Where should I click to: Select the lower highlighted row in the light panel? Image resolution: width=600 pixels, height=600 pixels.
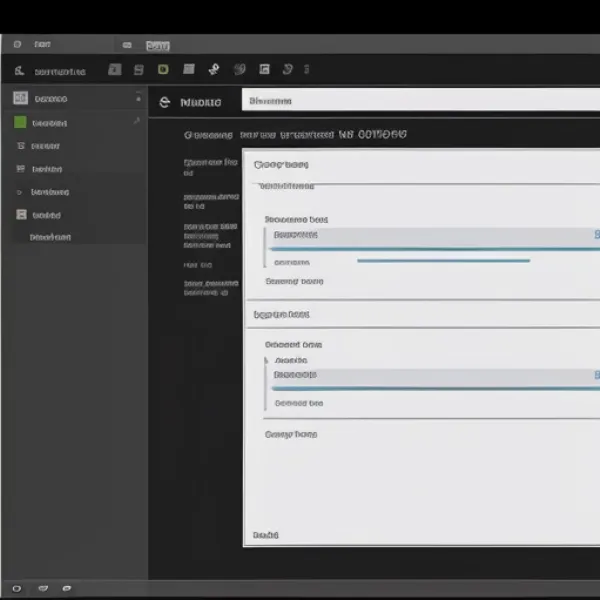pyautogui.click(x=430, y=375)
